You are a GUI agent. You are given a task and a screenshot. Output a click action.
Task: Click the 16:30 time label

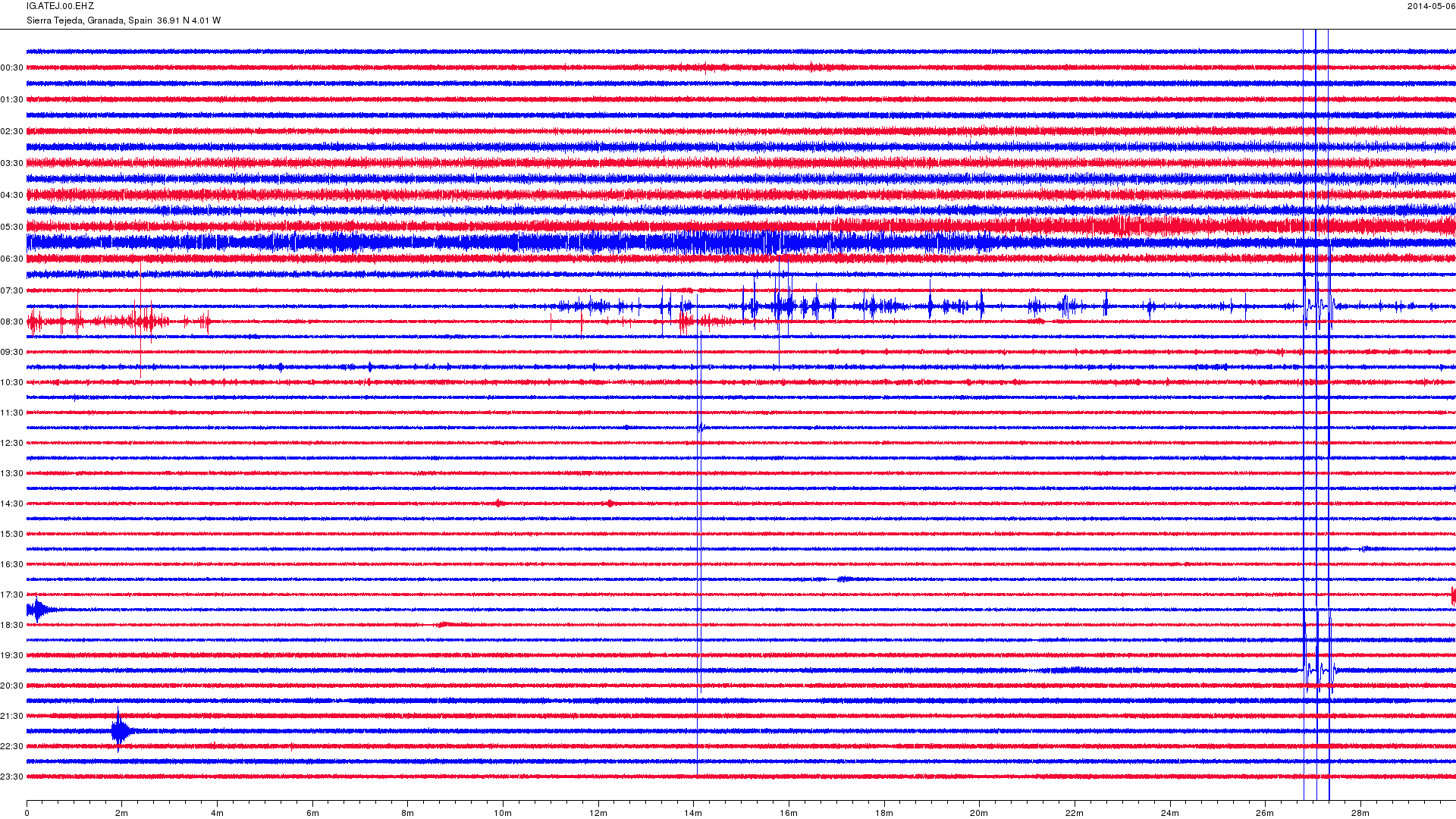point(11,564)
